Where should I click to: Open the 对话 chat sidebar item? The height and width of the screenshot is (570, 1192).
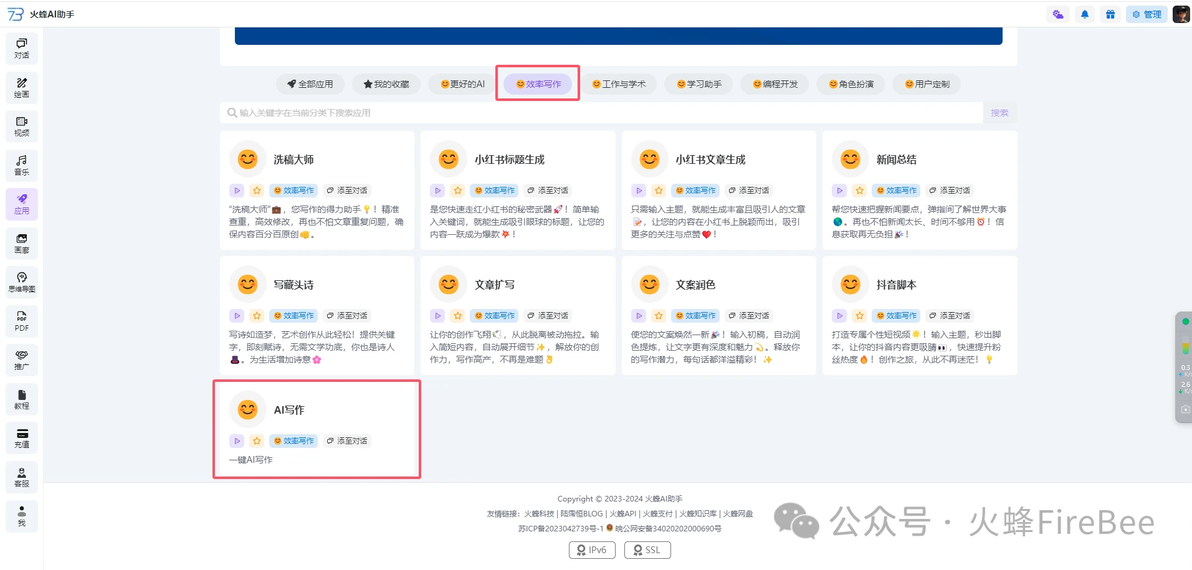(x=21, y=48)
